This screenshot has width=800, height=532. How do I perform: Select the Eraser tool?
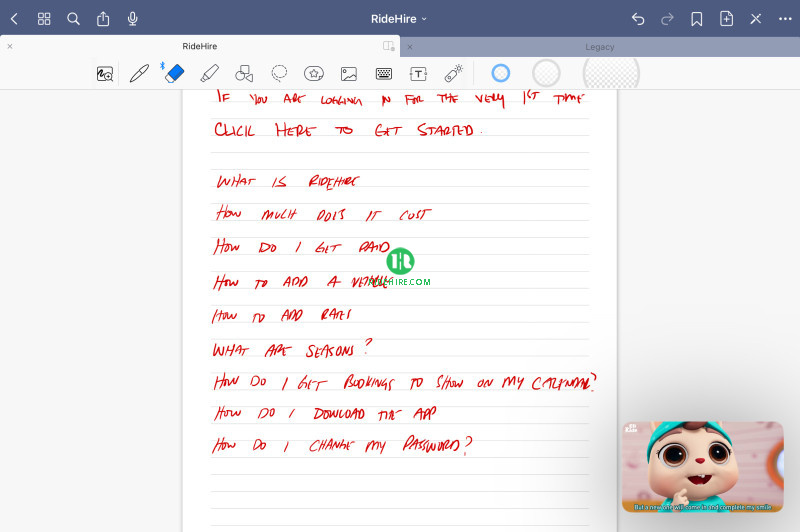[x=174, y=73]
